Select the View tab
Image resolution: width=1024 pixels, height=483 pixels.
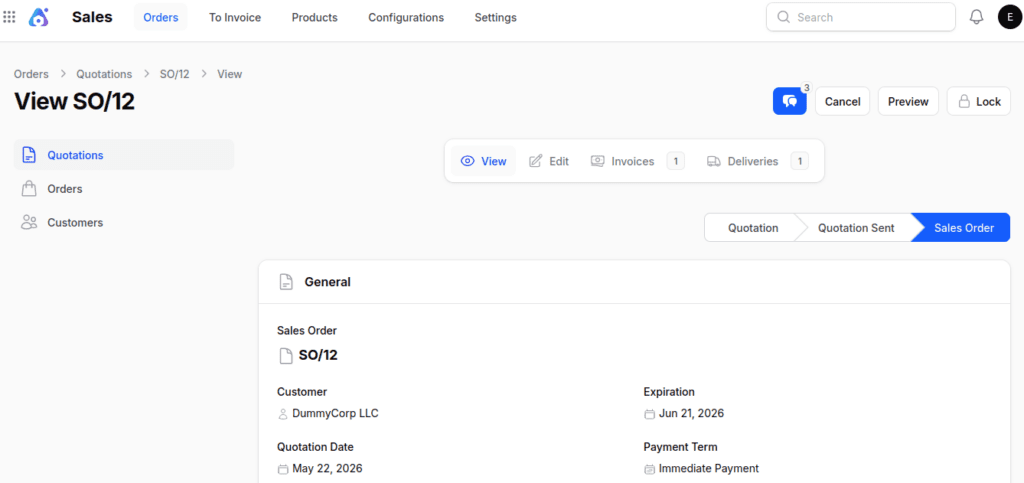(x=483, y=161)
